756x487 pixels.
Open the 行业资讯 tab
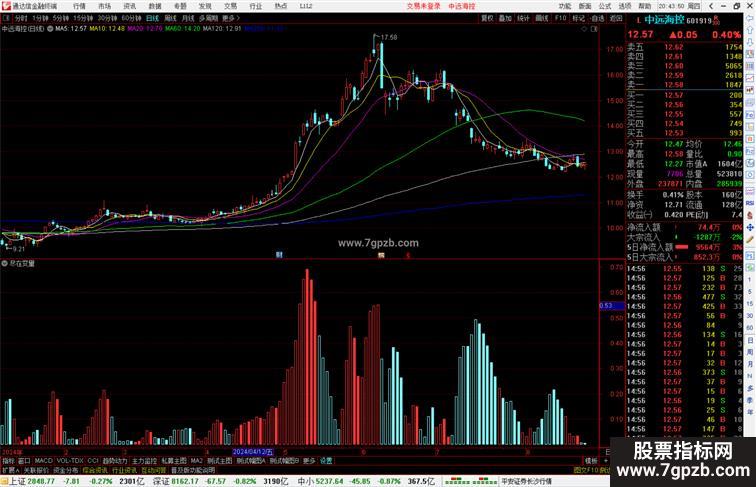coord(124,470)
